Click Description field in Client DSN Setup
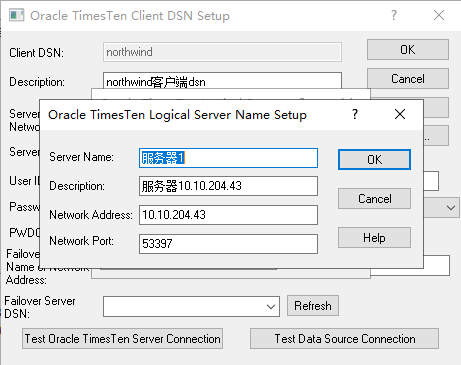Image resolution: width=461 pixels, height=365 pixels. [222, 81]
